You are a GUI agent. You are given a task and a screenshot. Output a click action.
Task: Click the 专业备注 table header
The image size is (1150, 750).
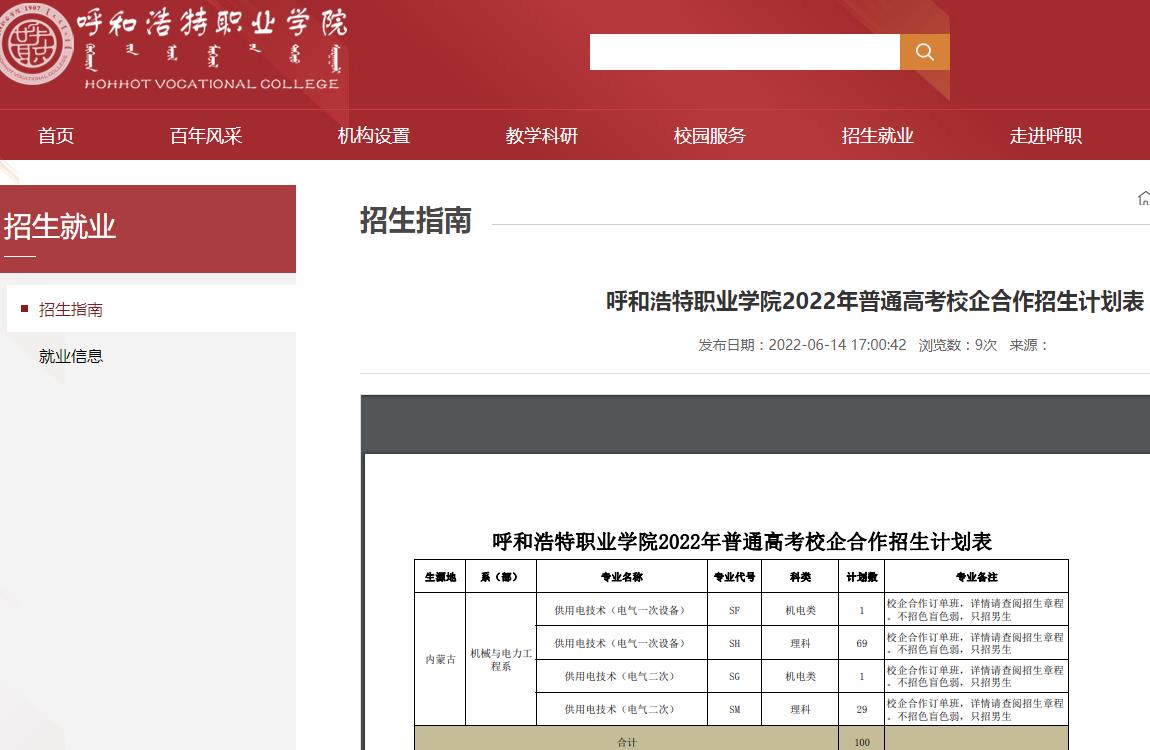coord(976,577)
